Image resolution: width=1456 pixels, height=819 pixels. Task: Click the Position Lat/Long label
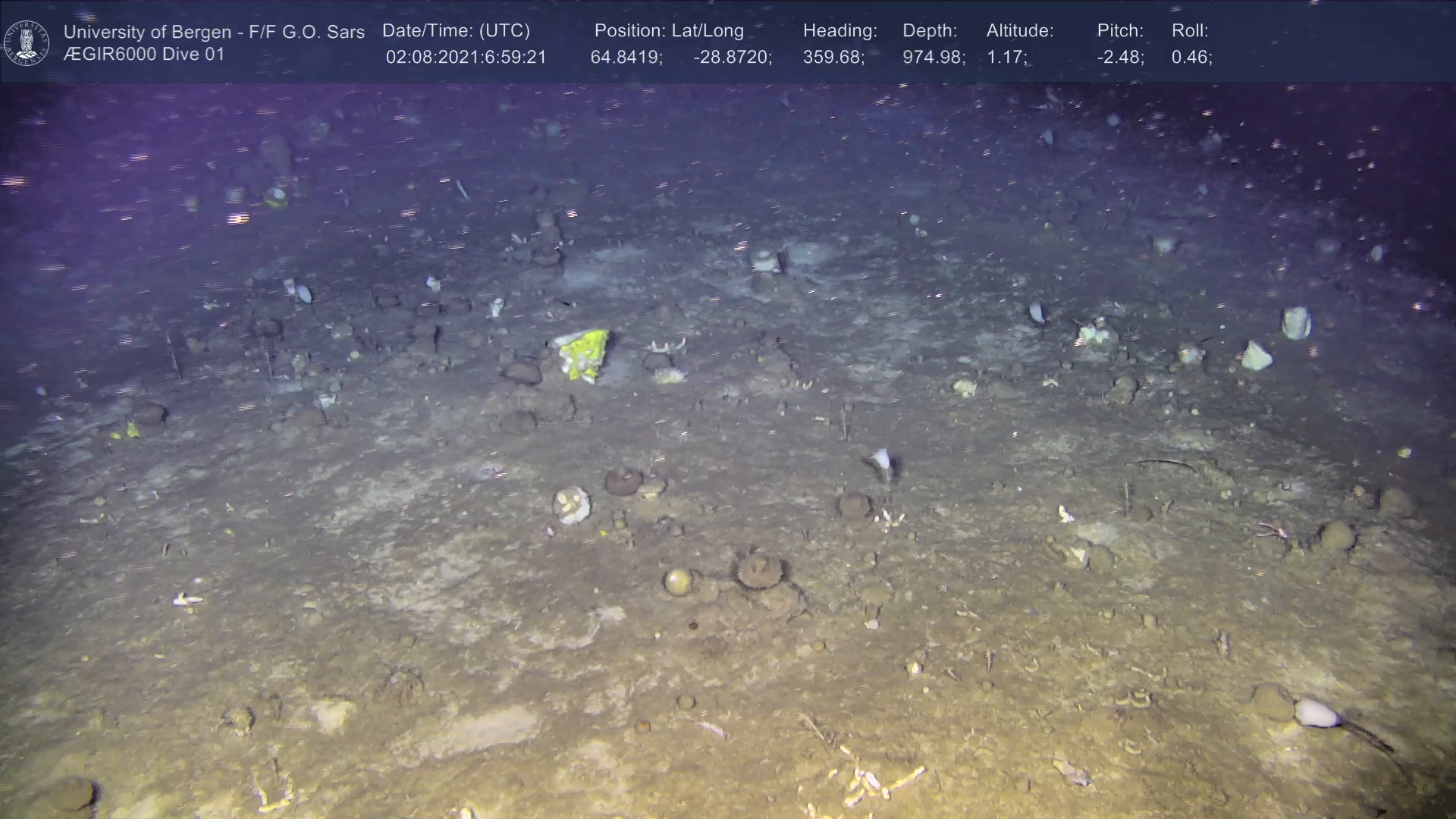[x=669, y=31]
